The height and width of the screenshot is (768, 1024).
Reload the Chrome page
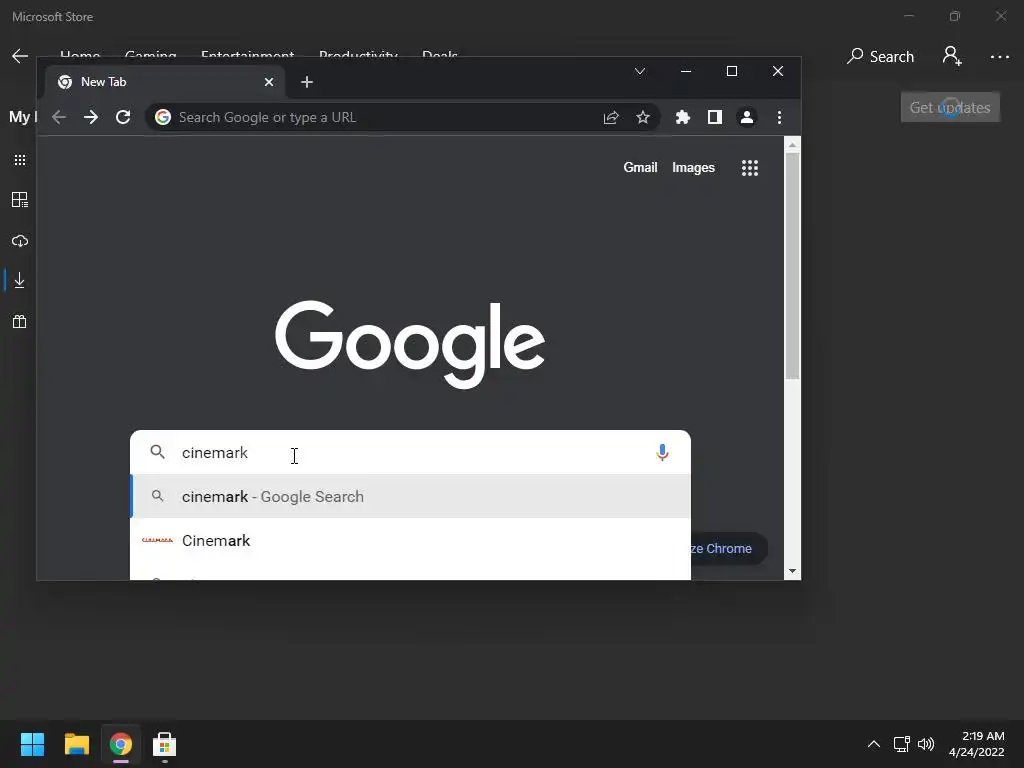click(123, 117)
